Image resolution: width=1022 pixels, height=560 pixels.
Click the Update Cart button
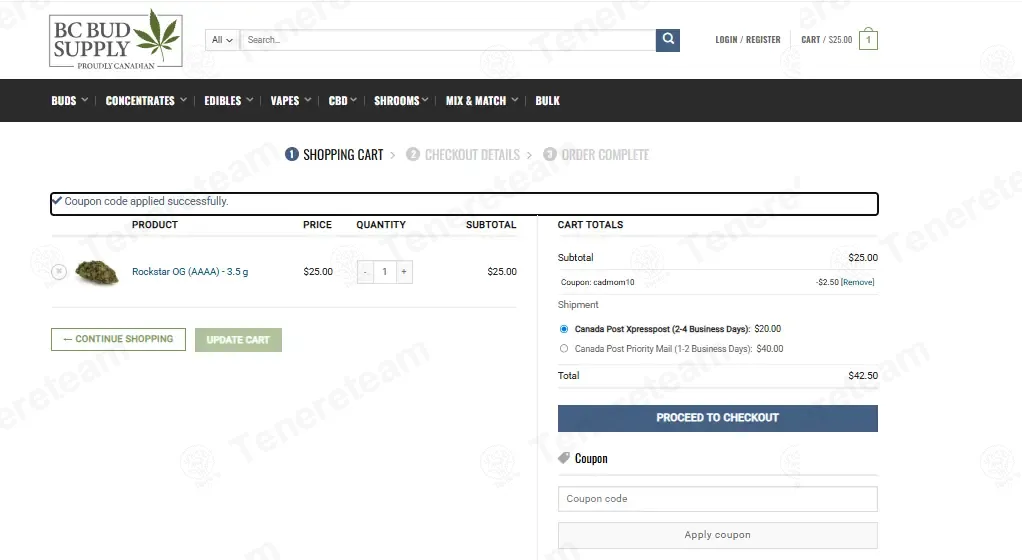238,340
